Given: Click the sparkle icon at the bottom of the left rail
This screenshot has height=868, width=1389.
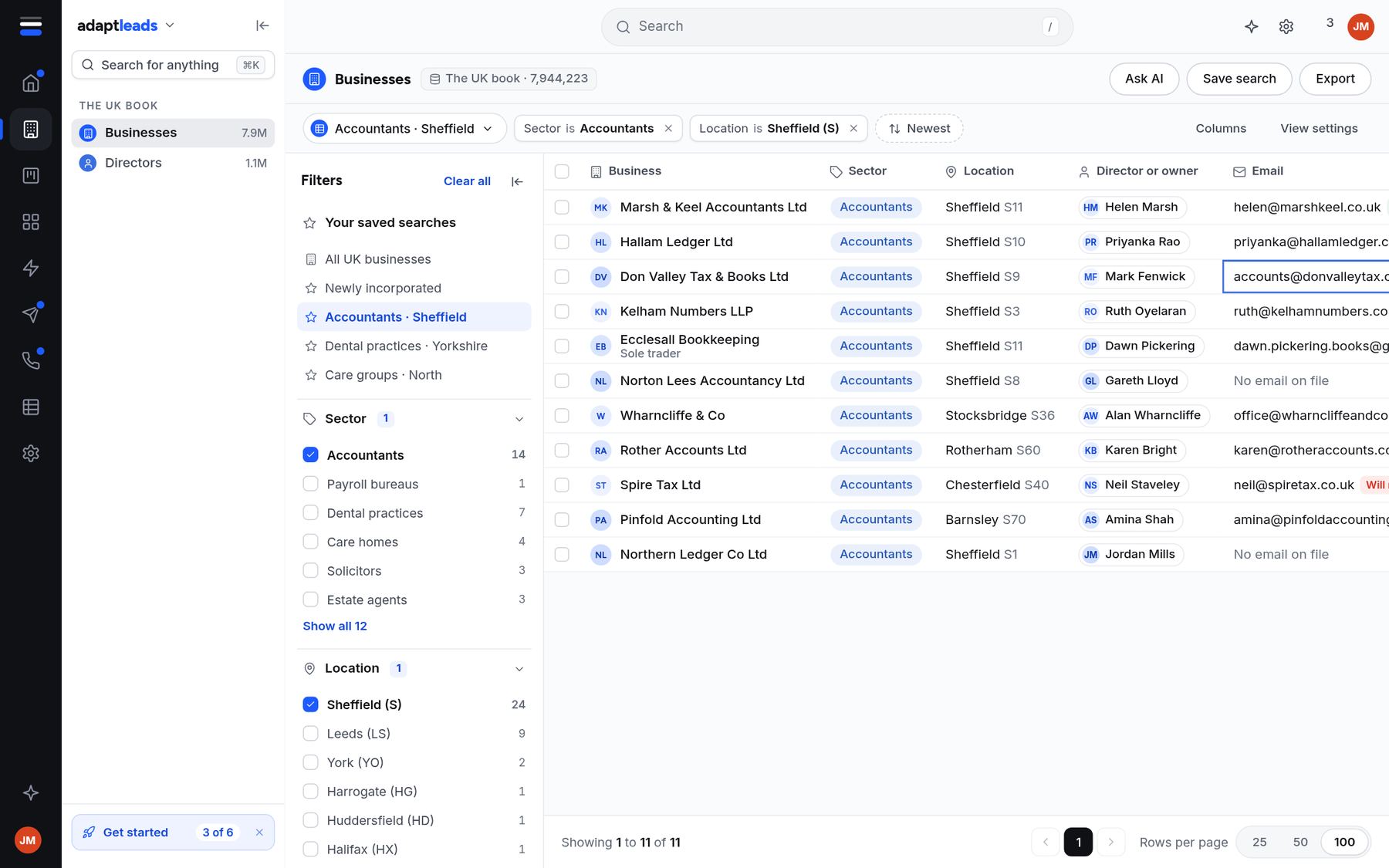Looking at the screenshot, I should pyautogui.click(x=31, y=792).
